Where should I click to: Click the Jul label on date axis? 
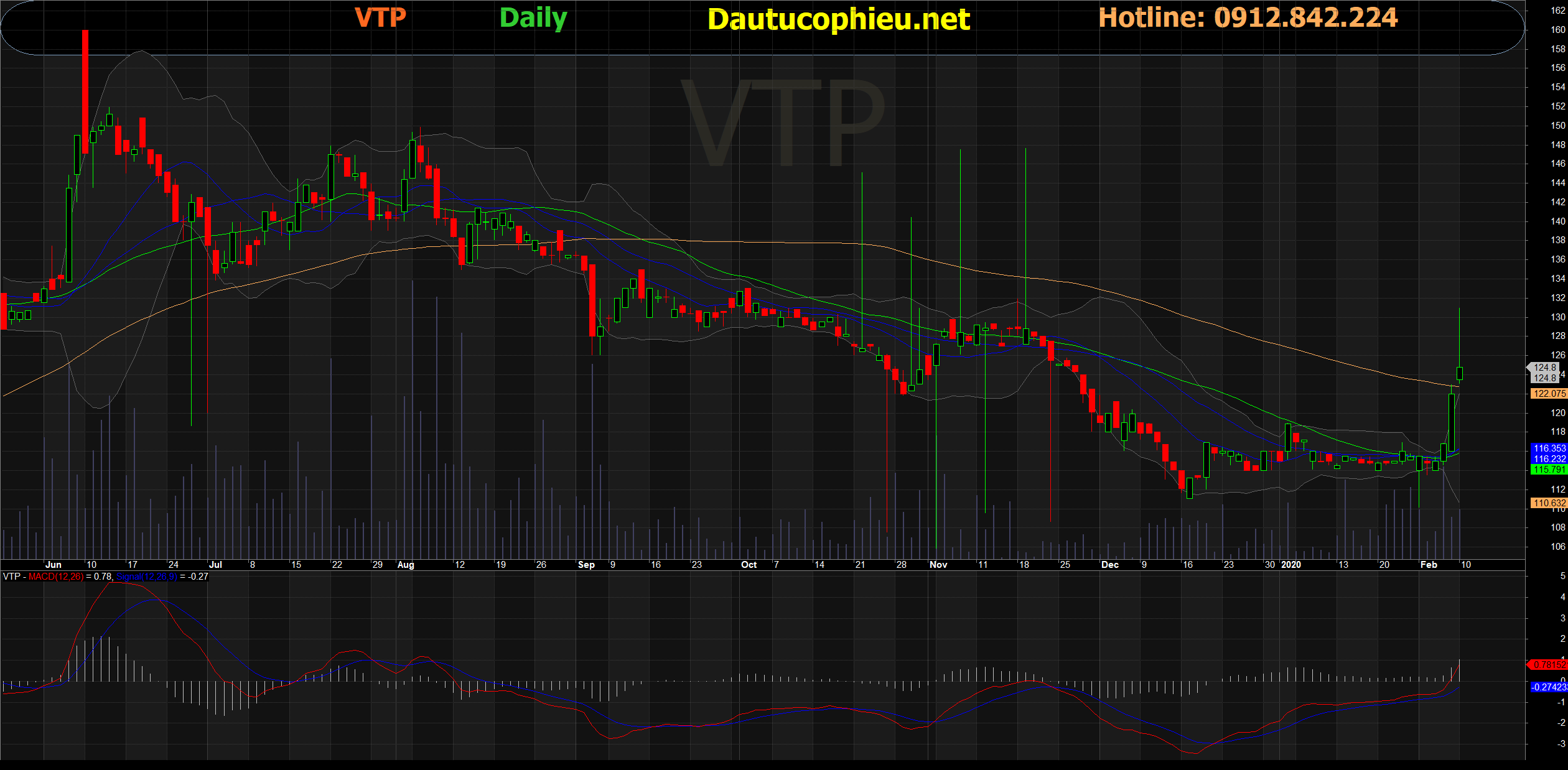pyautogui.click(x=215, y=565)
